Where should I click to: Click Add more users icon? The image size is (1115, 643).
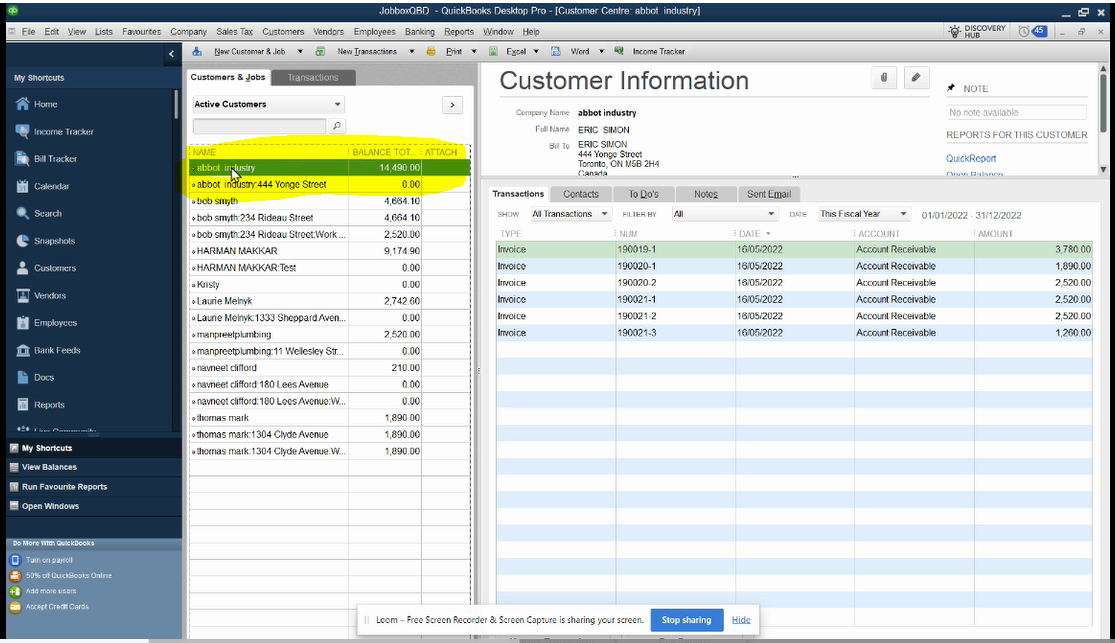click(x=15, y=591)
